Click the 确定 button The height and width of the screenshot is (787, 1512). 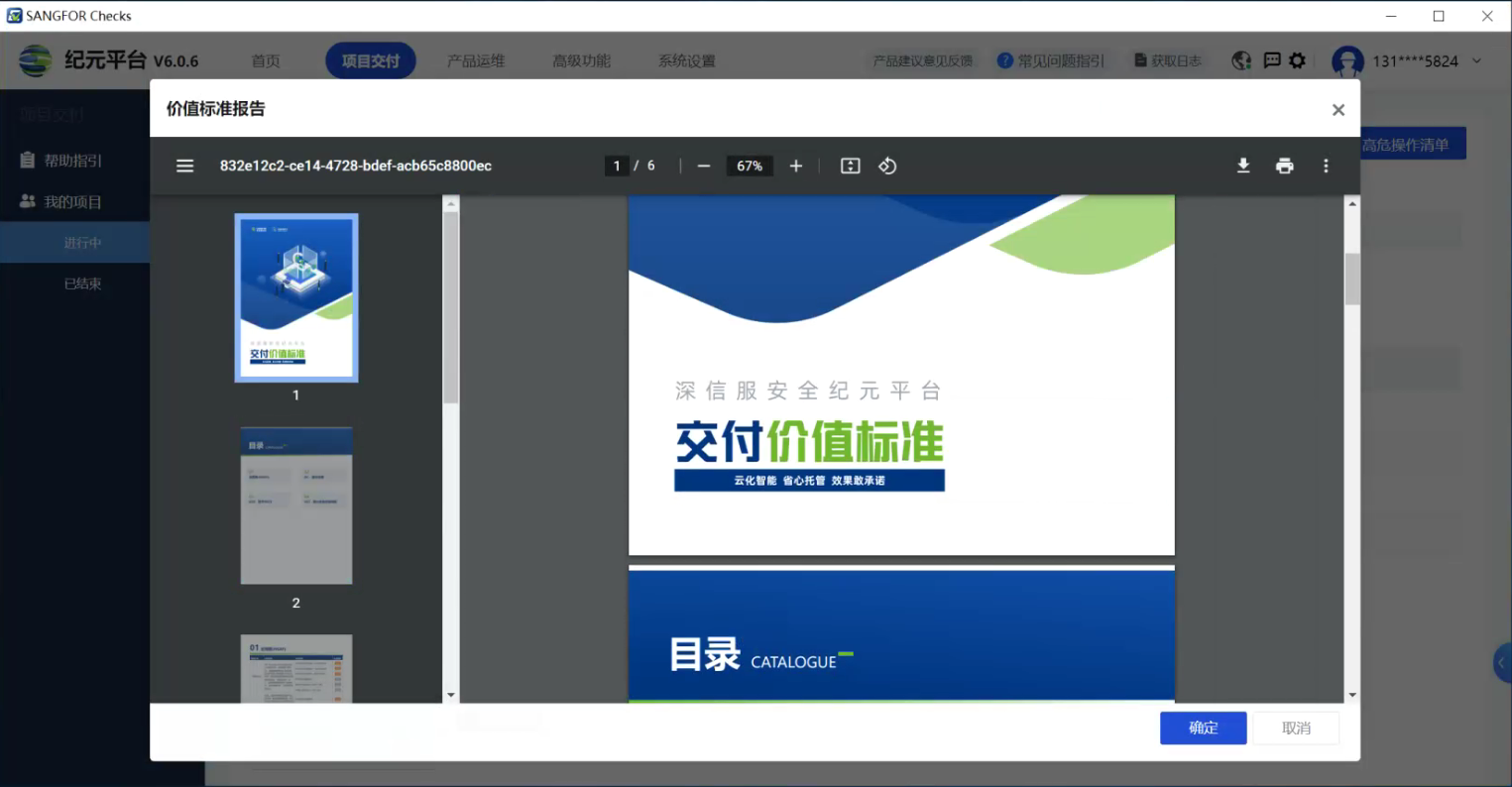(x=1203, y=728)
